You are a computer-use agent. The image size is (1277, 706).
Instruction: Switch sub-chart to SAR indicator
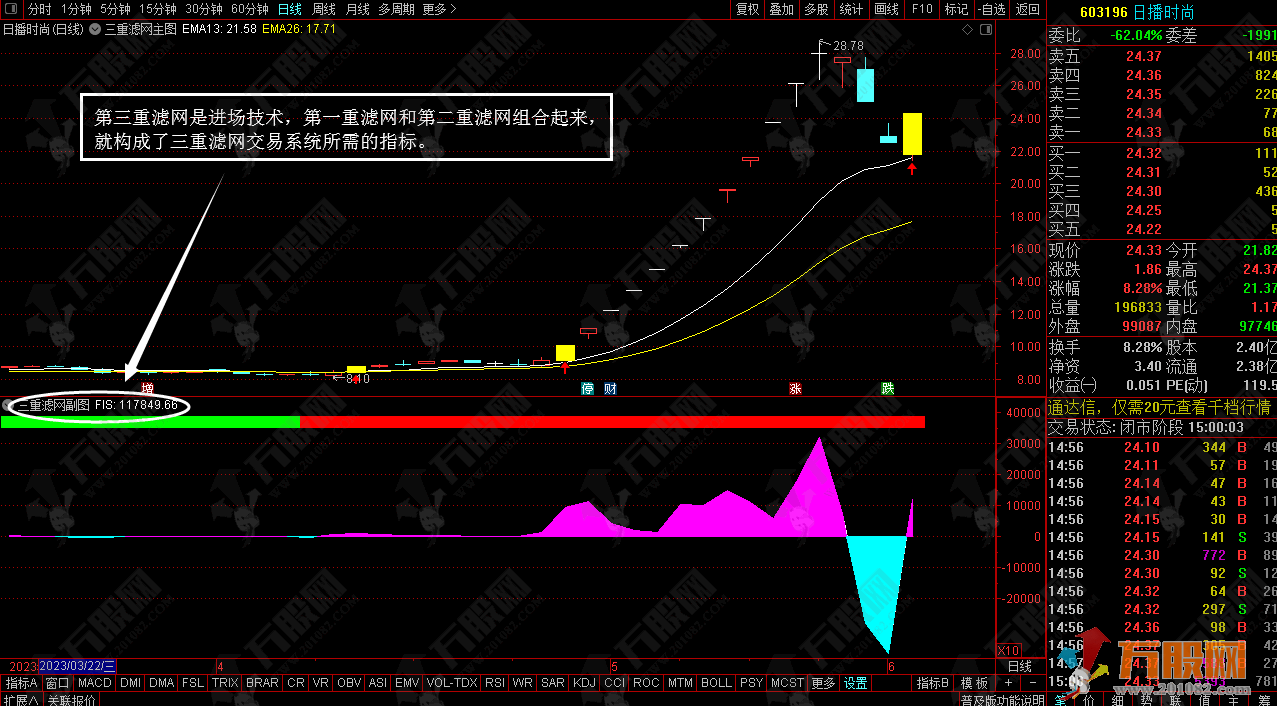click(x=553, y=683)
